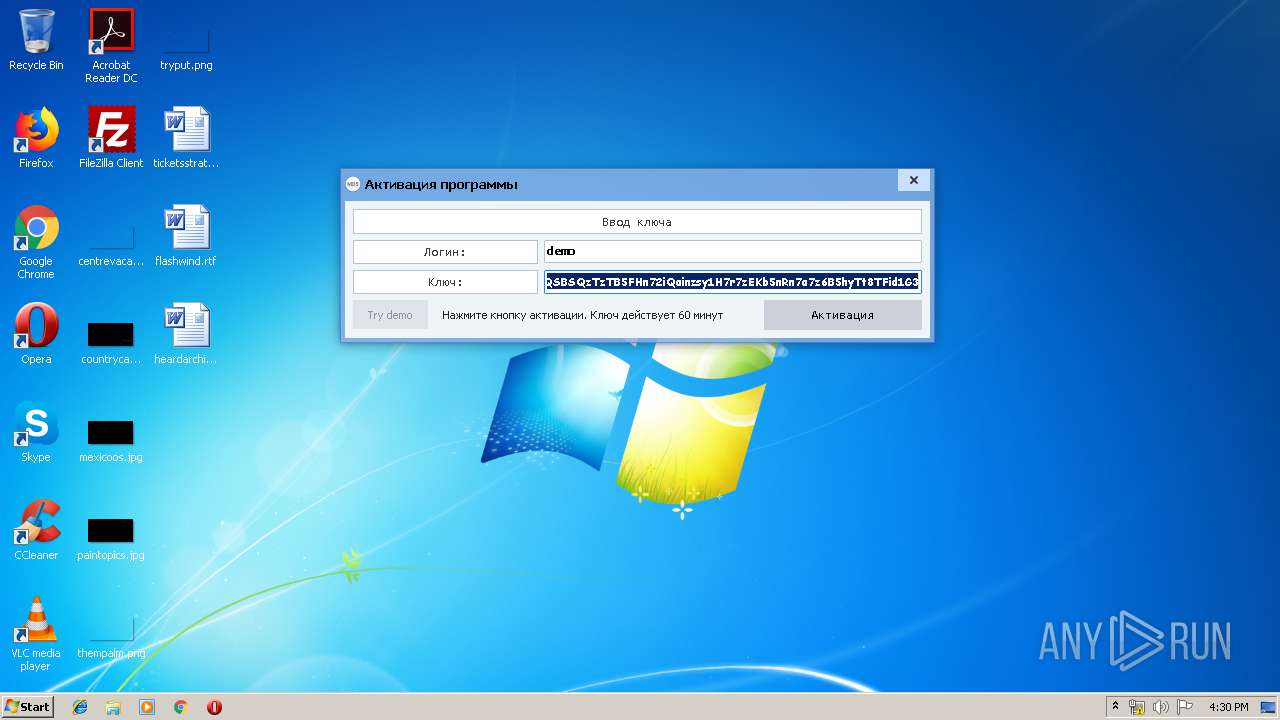Launch Internet Explorer from the taskbar
This screenshot has width=1280, height=720.
coord(80,707)
